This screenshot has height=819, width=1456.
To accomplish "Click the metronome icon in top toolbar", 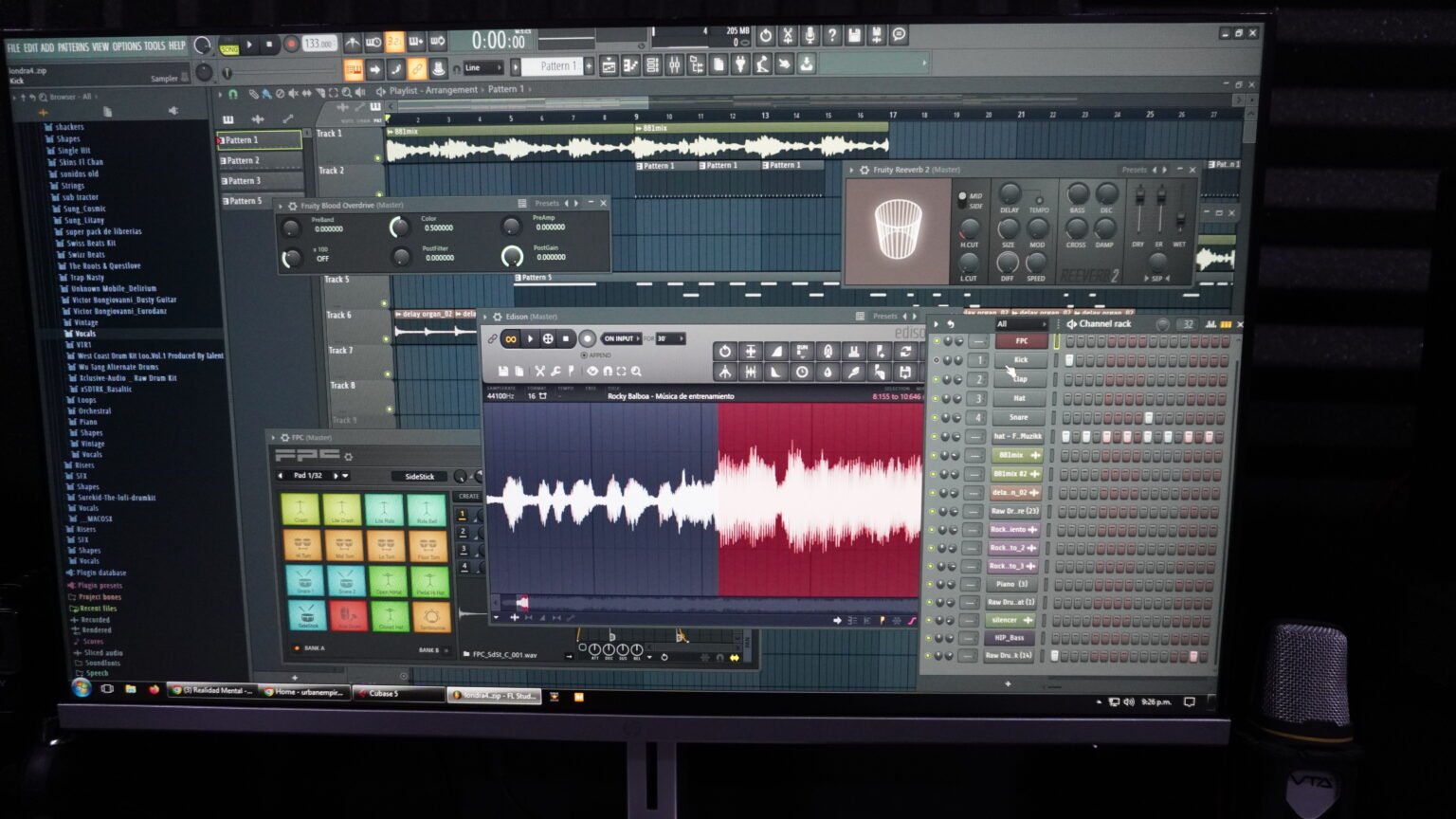I will pos(353,43).
